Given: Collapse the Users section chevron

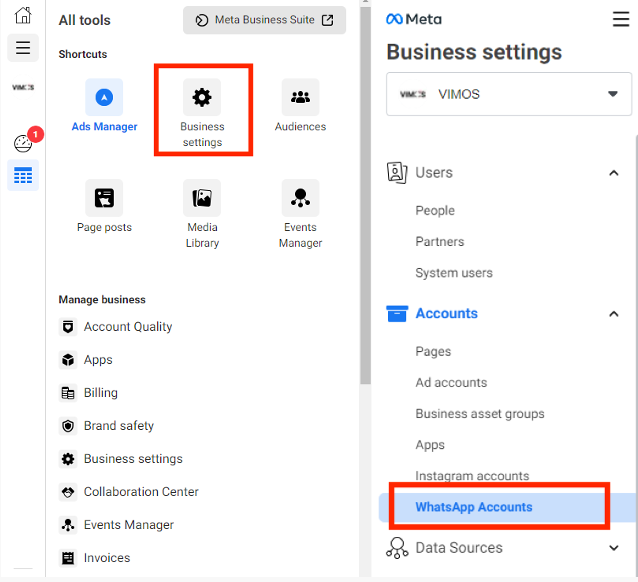Looking at the screenshot, I should click(x=614, y=173).
